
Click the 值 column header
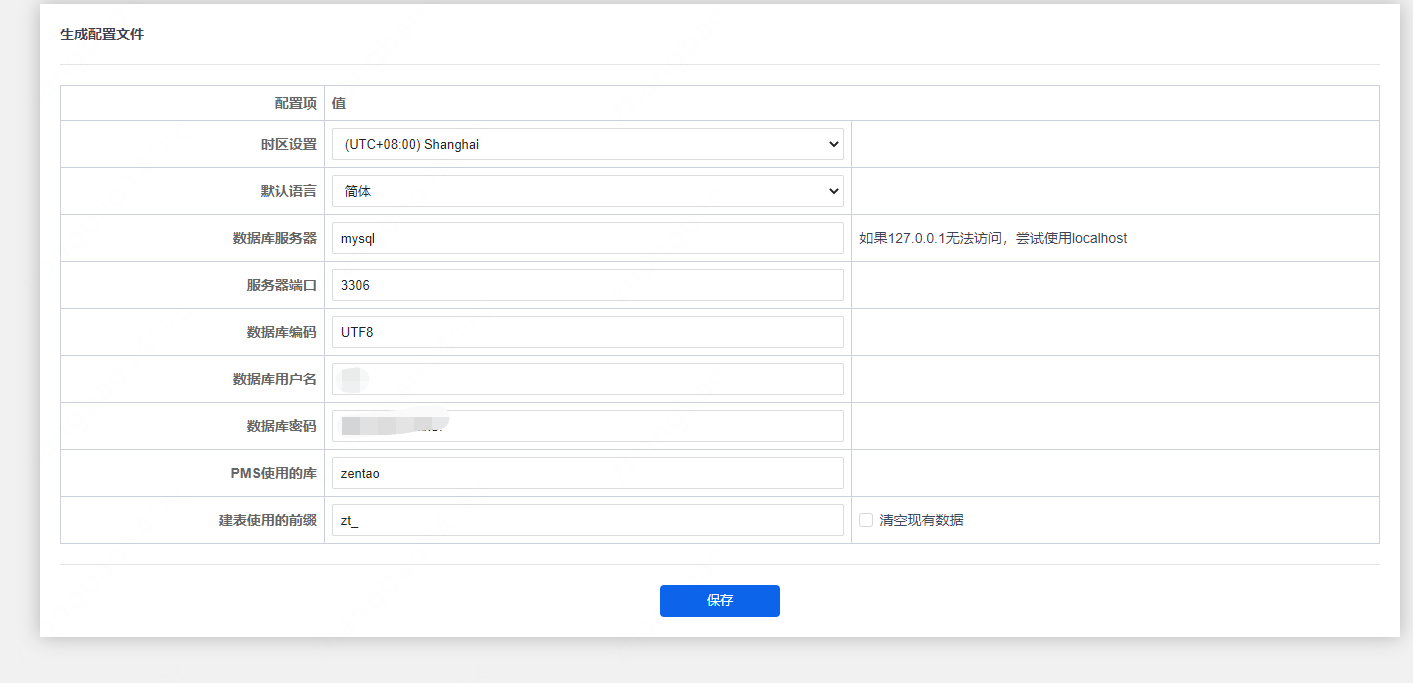point(339,103)
